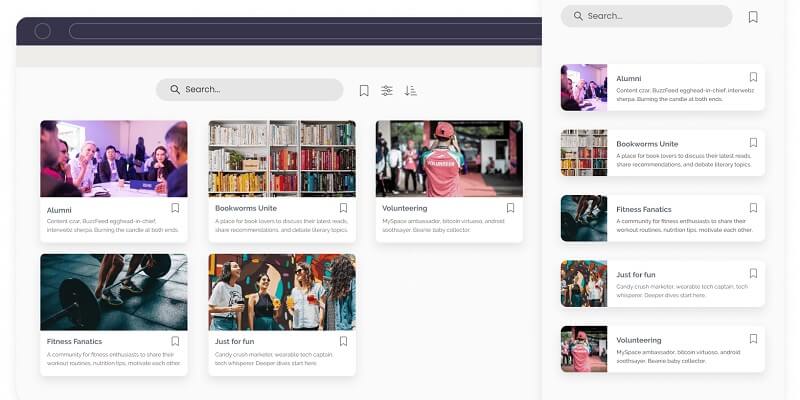Screen dimensions: 800x400
Task: Click the magnifier icon in mobile search
Action: (x=578, y=16)
